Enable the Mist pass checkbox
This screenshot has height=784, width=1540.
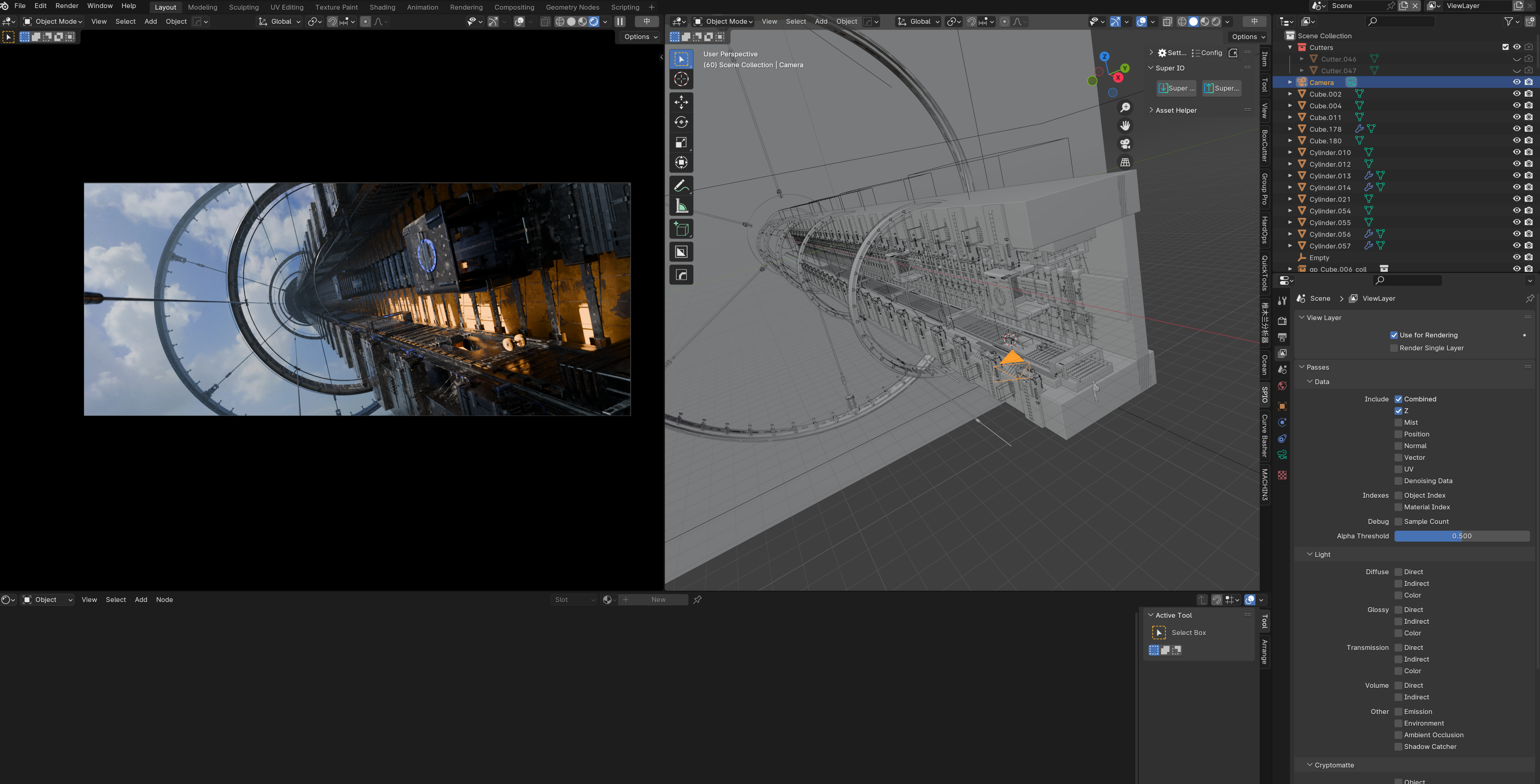coord(1398,422)
